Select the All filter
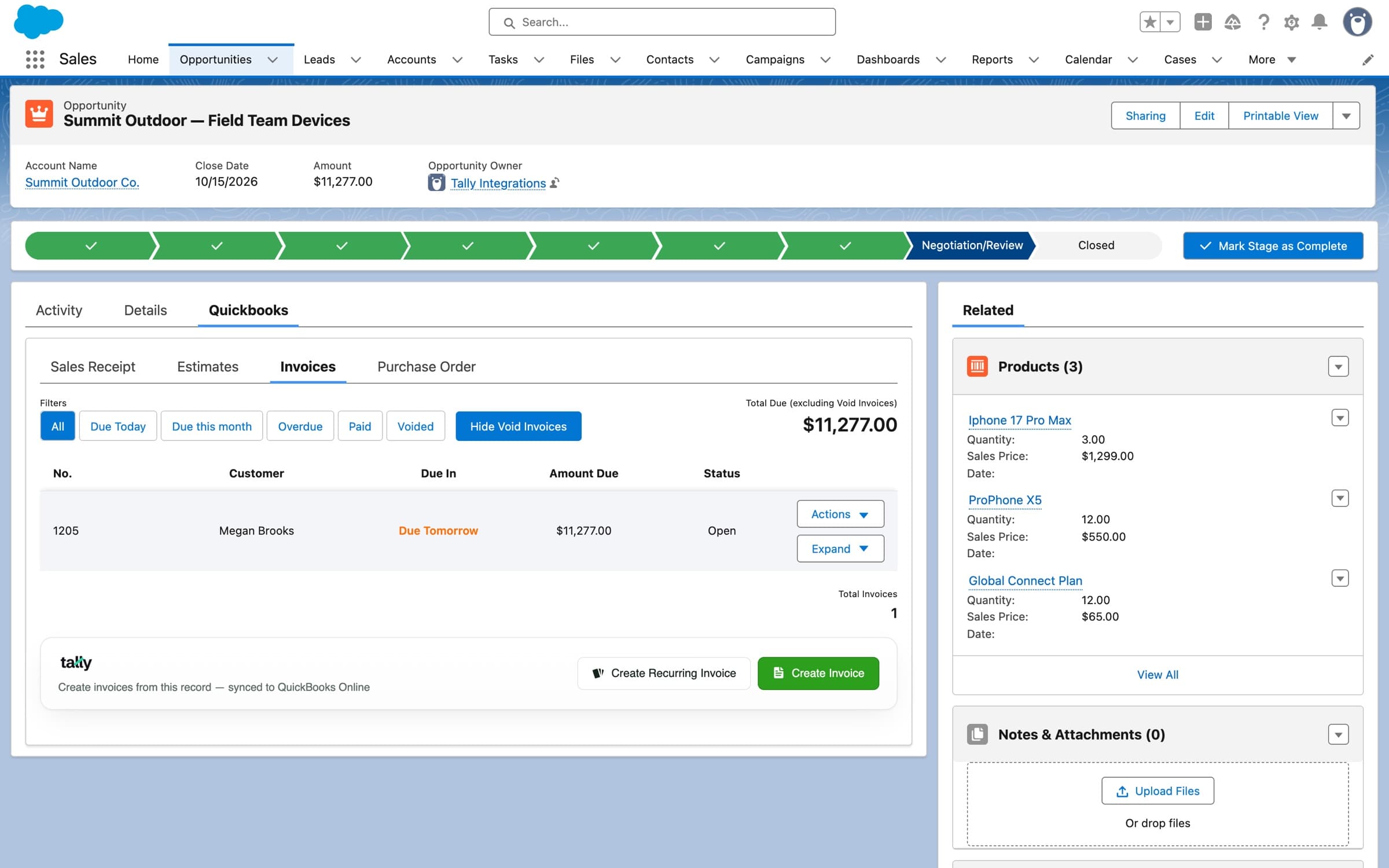 coord(58,426)
